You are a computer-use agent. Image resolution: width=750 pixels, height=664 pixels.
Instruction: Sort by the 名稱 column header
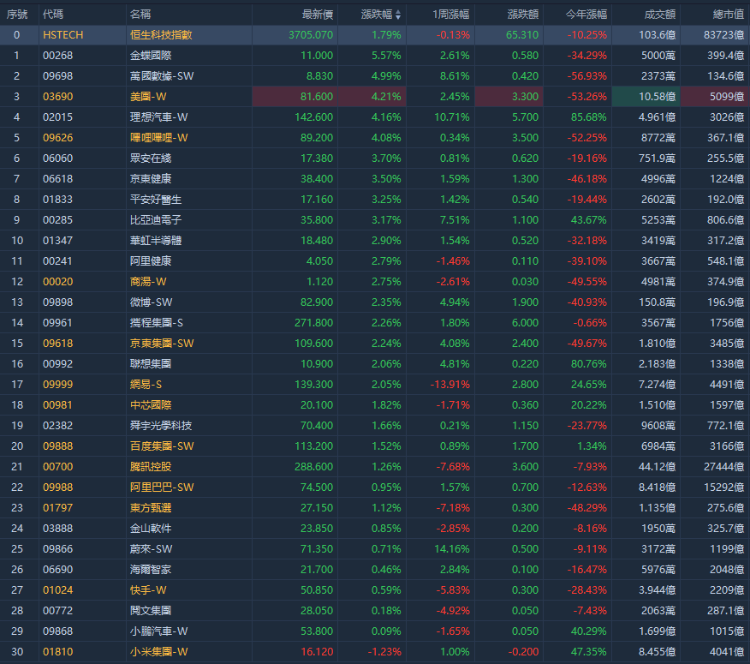click(140, 15)
